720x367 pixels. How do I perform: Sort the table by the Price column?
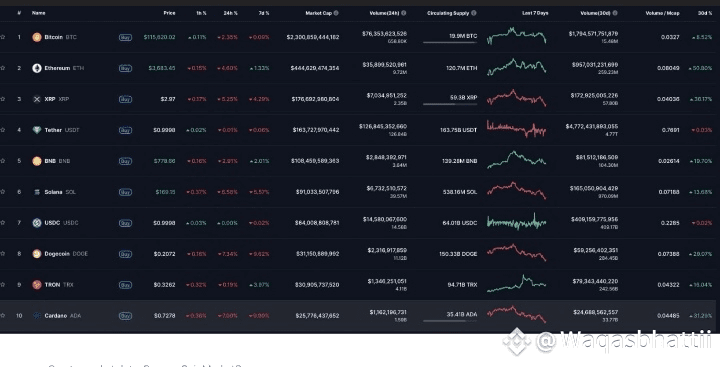pos(169,13)
